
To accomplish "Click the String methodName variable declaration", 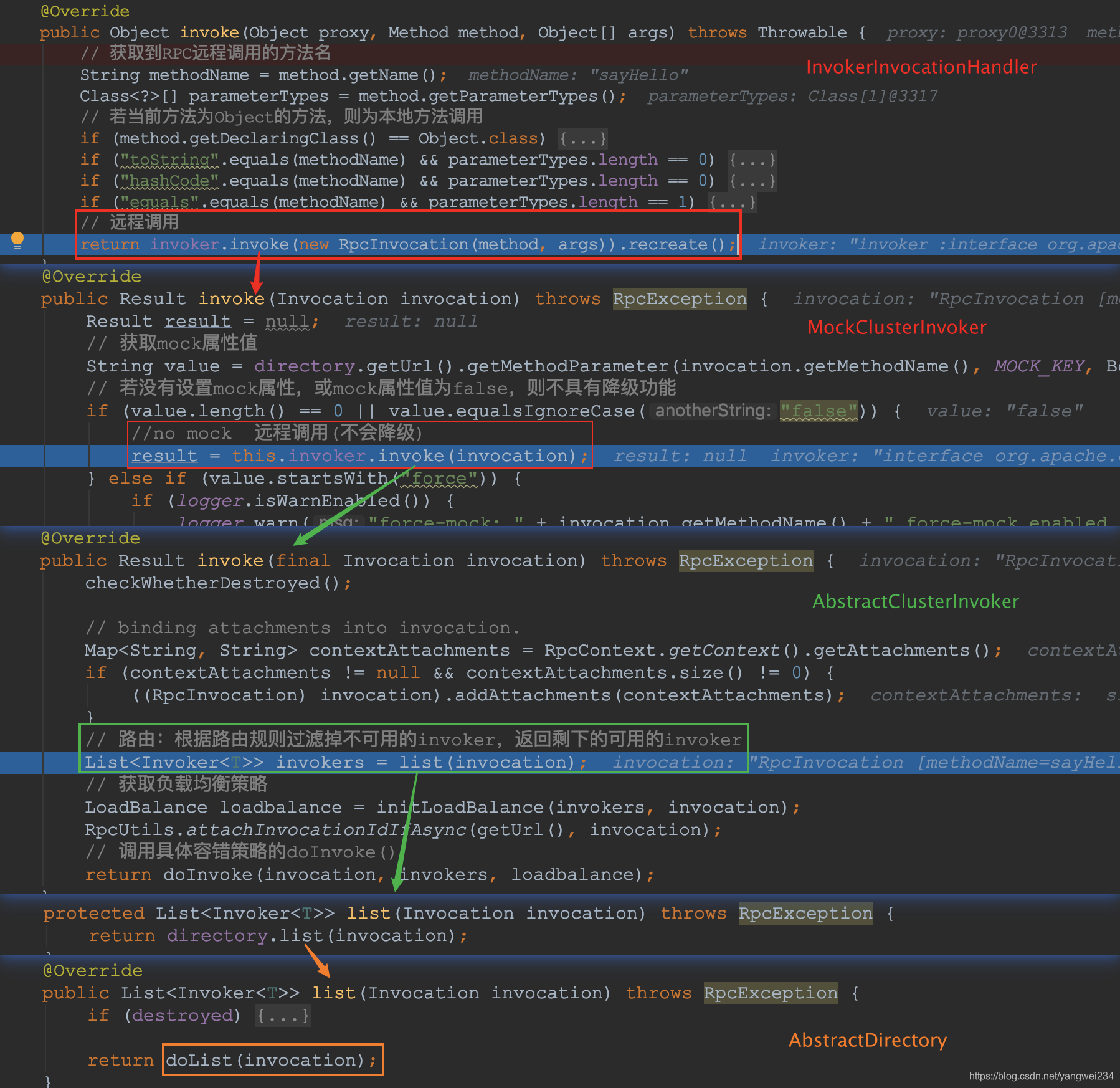I will tap(164, 75).
